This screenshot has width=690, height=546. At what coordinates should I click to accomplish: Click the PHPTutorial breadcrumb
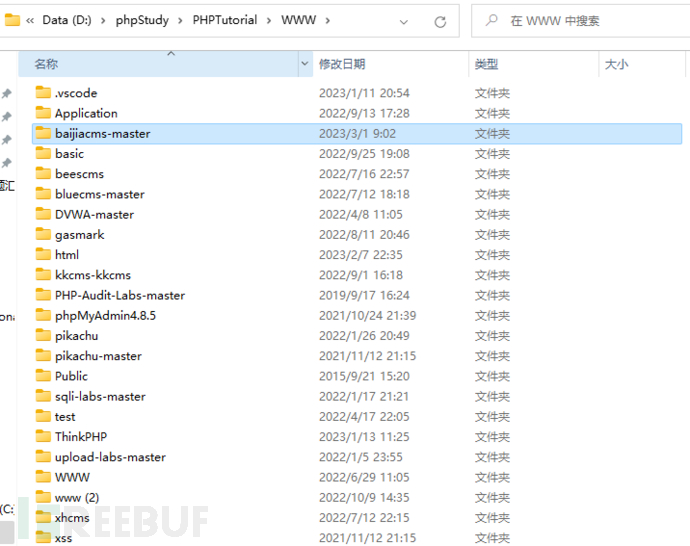[x=225, y=20]
